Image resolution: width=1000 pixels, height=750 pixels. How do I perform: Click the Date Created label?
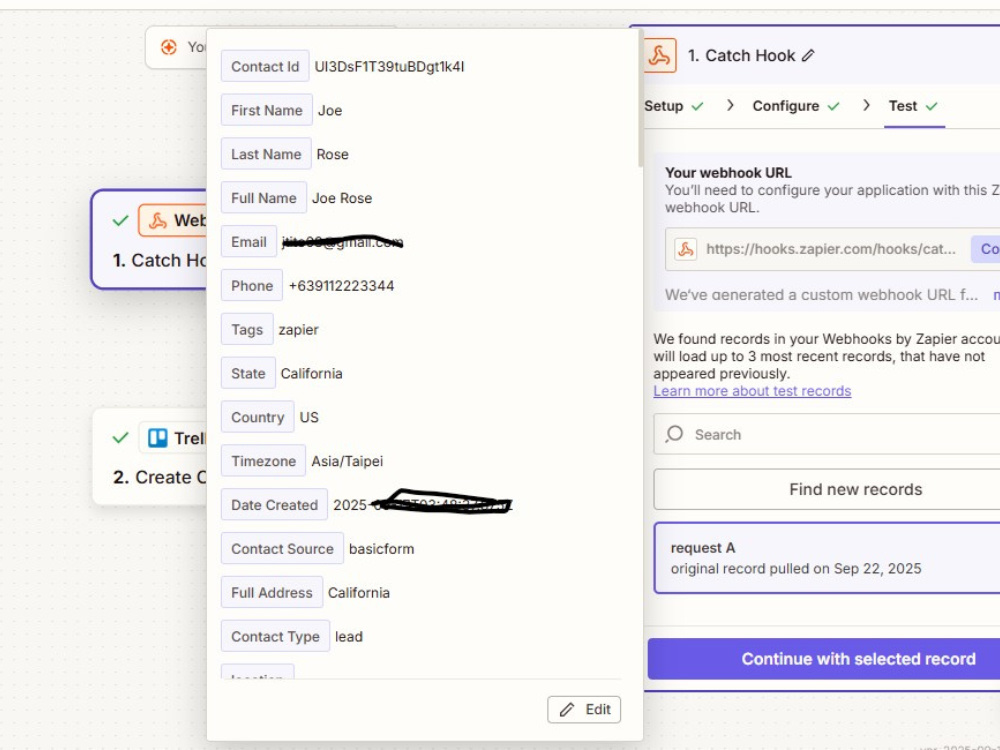[x=274, y=505]
